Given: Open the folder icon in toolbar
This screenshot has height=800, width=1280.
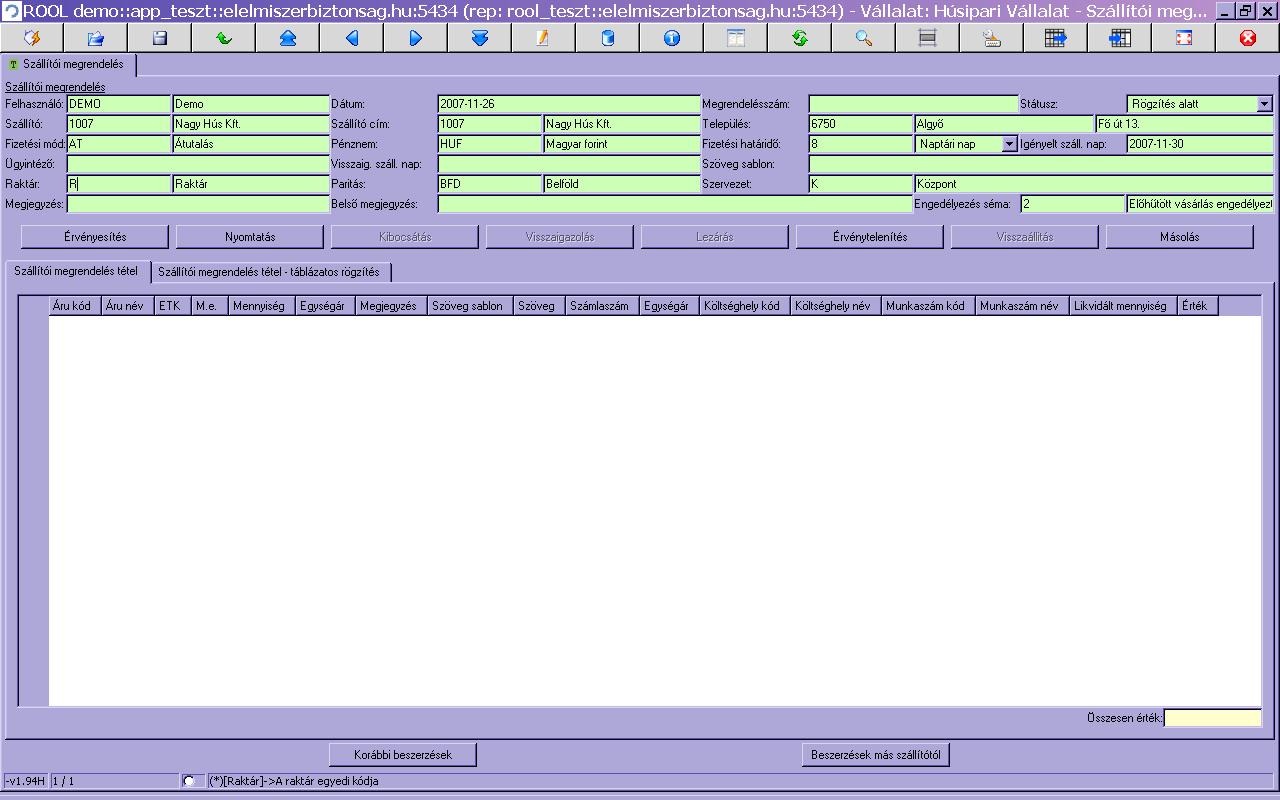Looking at the screenshot, I should click(x=96, y=38).
